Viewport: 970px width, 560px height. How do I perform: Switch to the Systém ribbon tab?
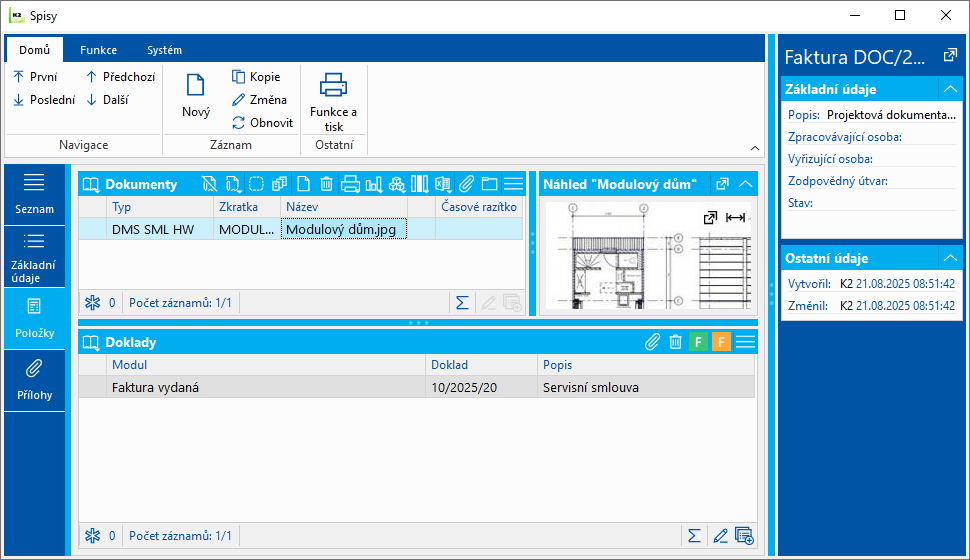tap(165, 50)
